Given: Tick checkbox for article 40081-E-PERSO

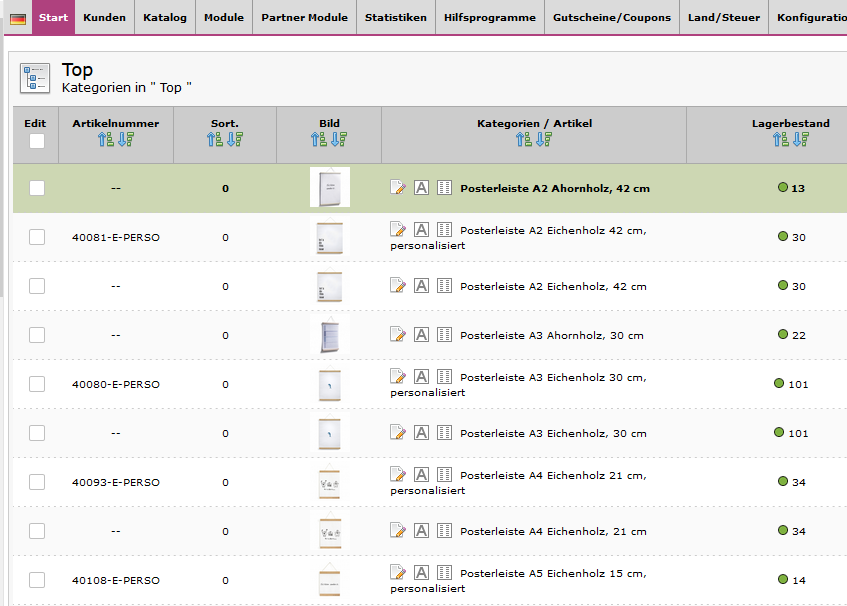Looking at the screenshot, I should [x=37, y=237].
